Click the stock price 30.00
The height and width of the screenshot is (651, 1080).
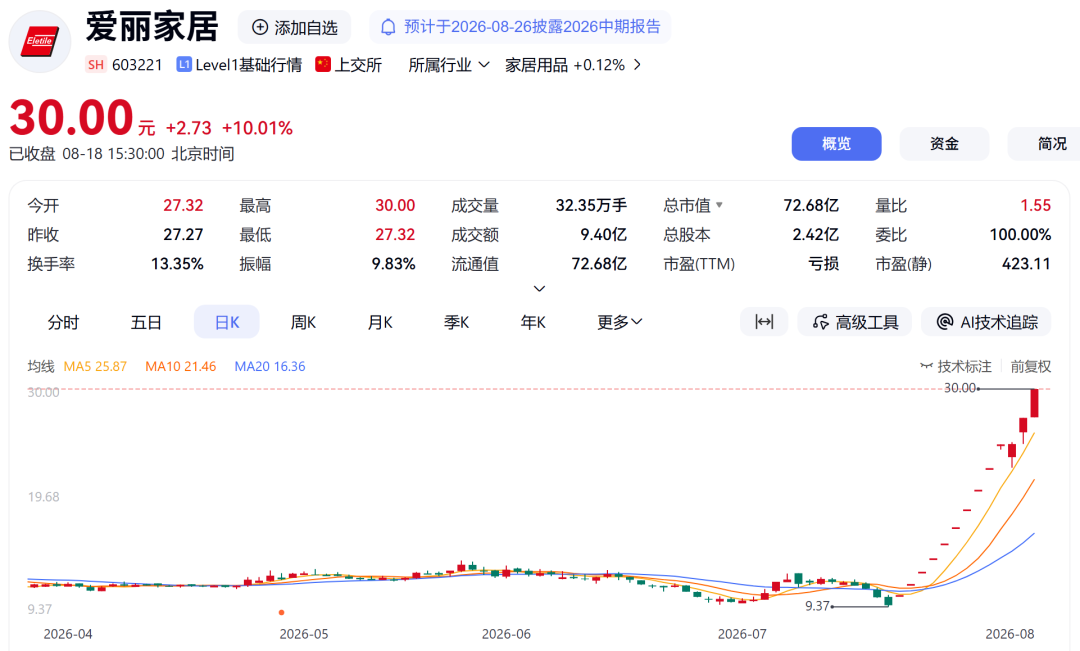(72, 118)
